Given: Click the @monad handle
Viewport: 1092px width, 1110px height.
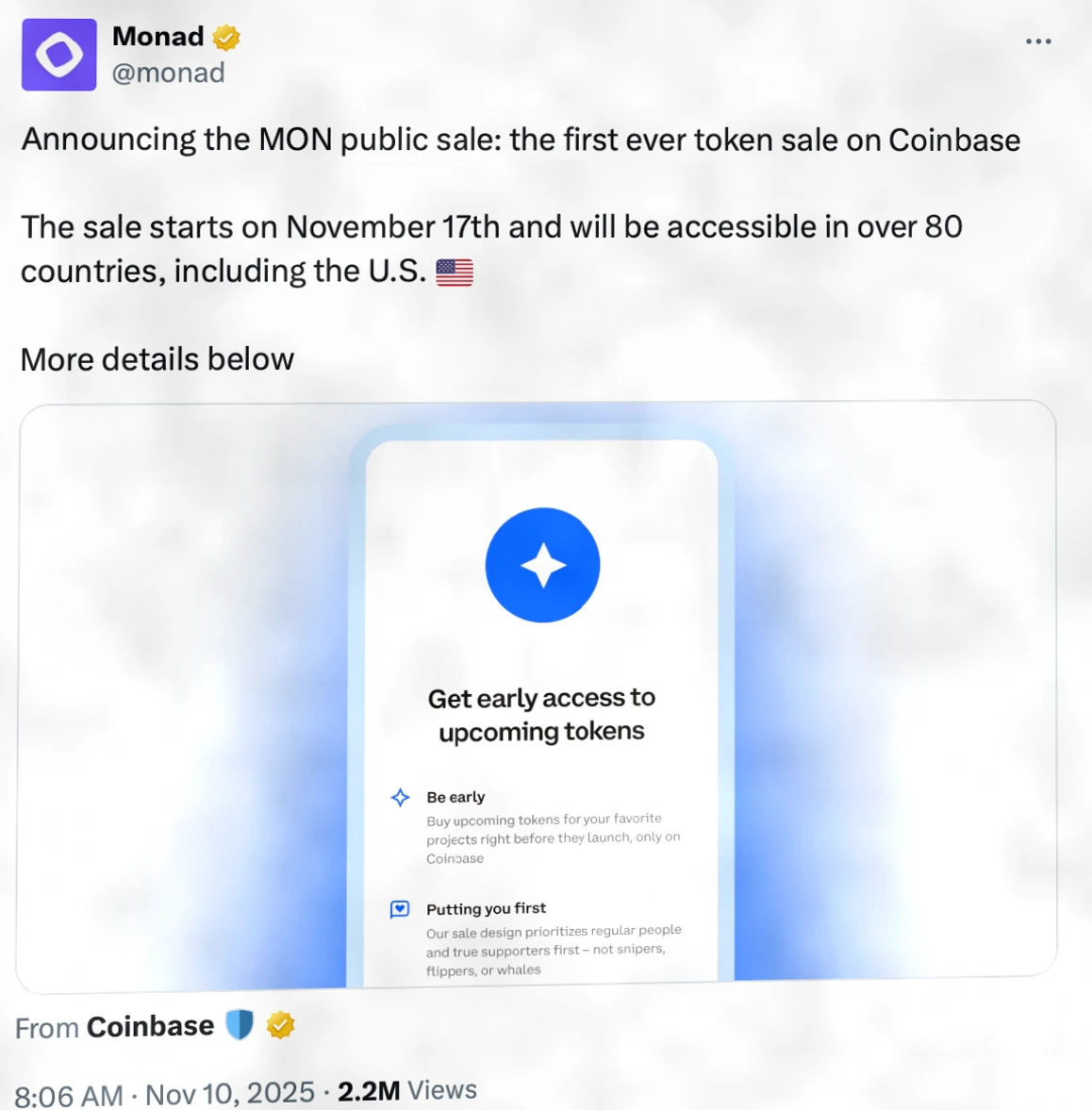Looking at the screenshot, I should point(168,73).
